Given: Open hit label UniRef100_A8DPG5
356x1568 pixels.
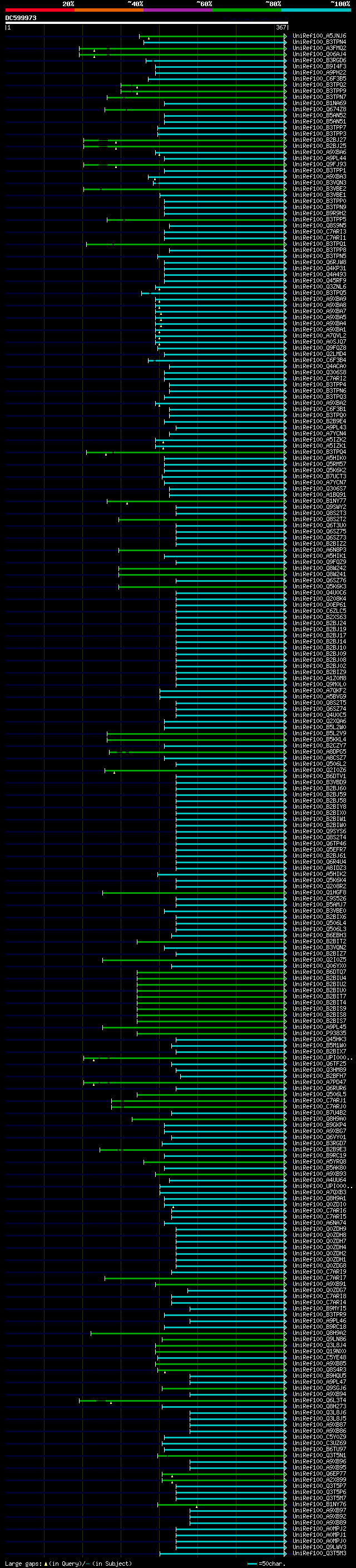Looking at the screenshot, I should click(319, 752).
